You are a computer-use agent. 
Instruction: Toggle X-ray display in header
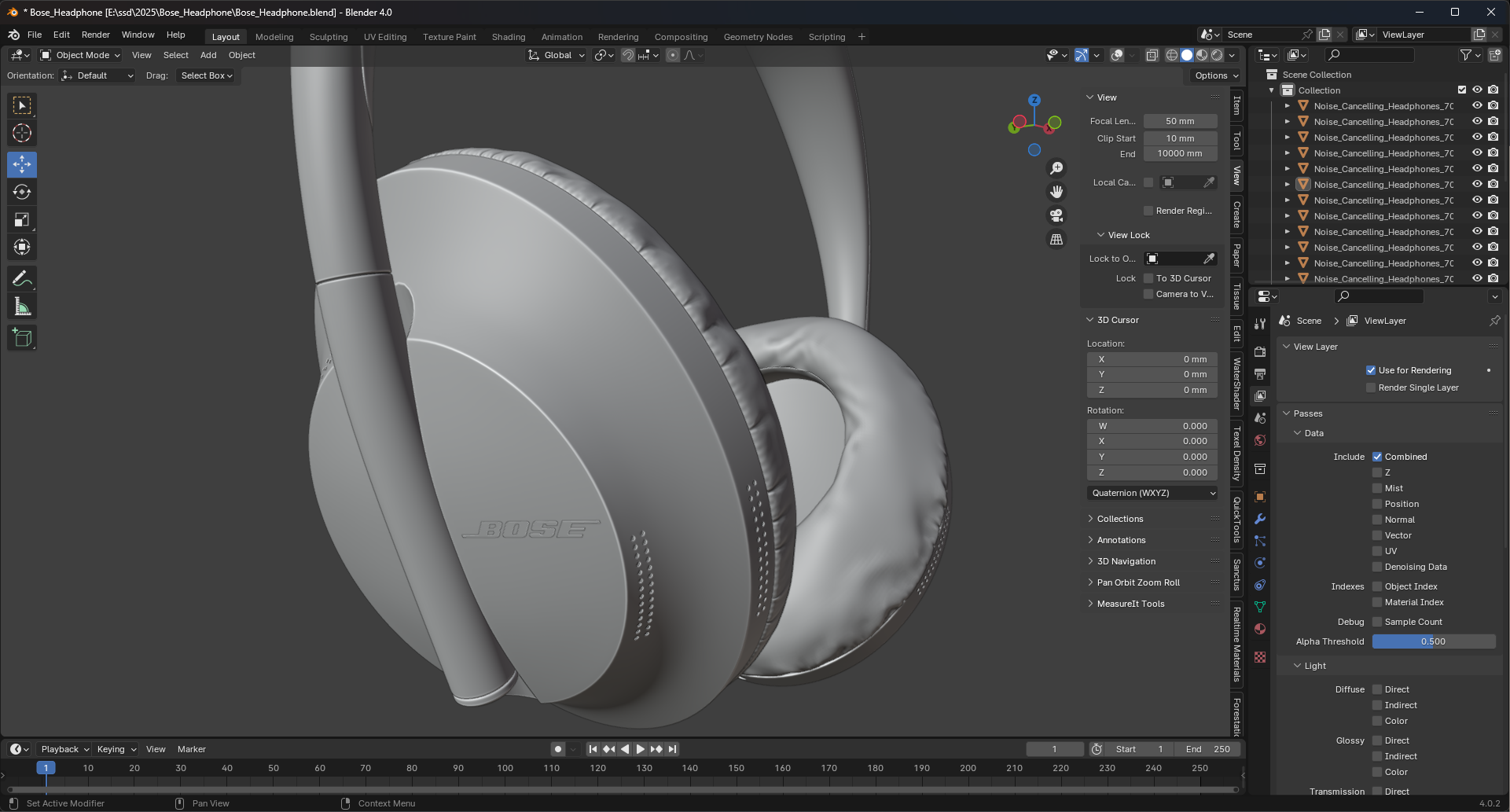click(x=1152, y=55)
